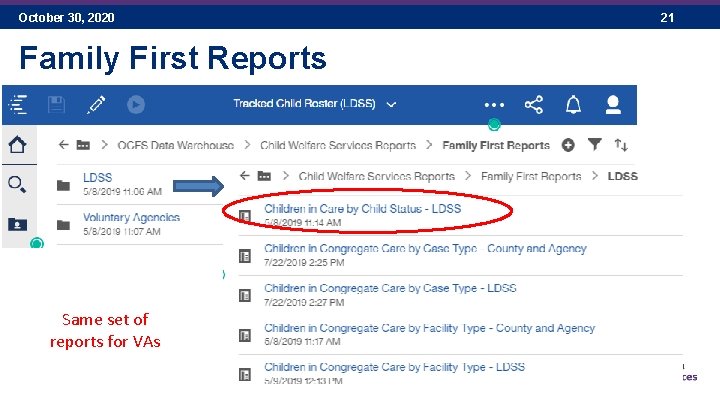Open Congregate Care by Case Type - County and Agency

(x=426, y=249)
